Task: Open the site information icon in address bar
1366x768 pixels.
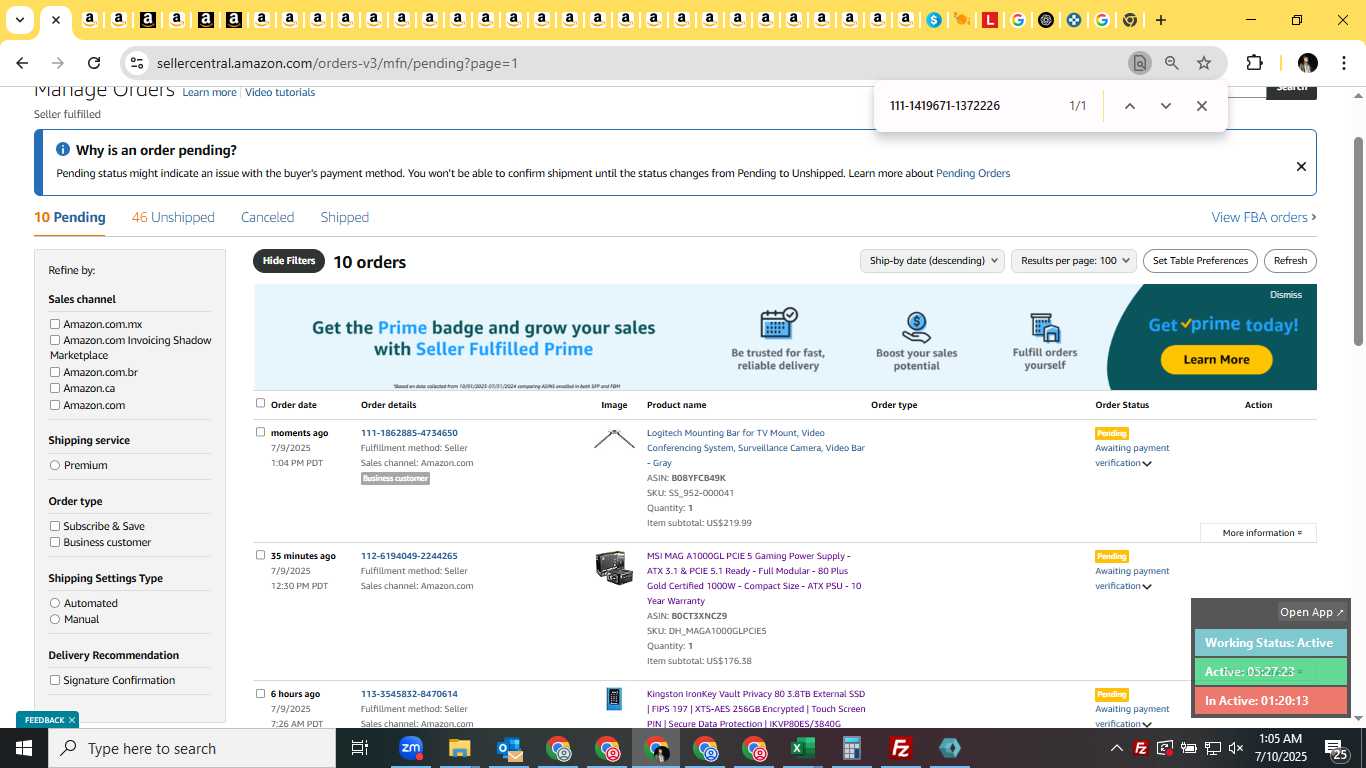Action: [x=137, y=63]
